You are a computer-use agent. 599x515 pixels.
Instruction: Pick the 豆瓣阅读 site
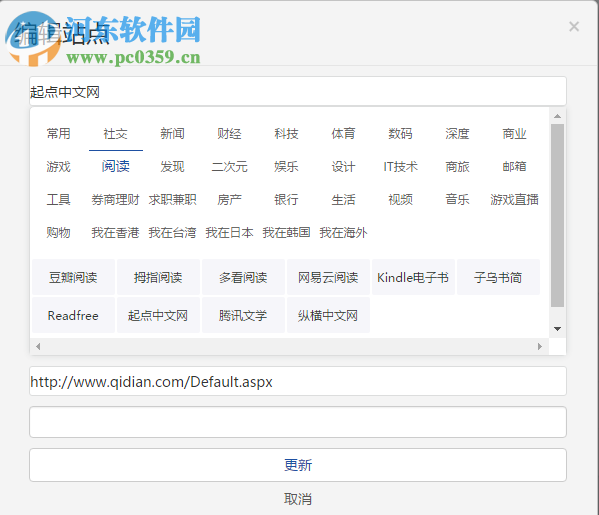tap(73, 277)
